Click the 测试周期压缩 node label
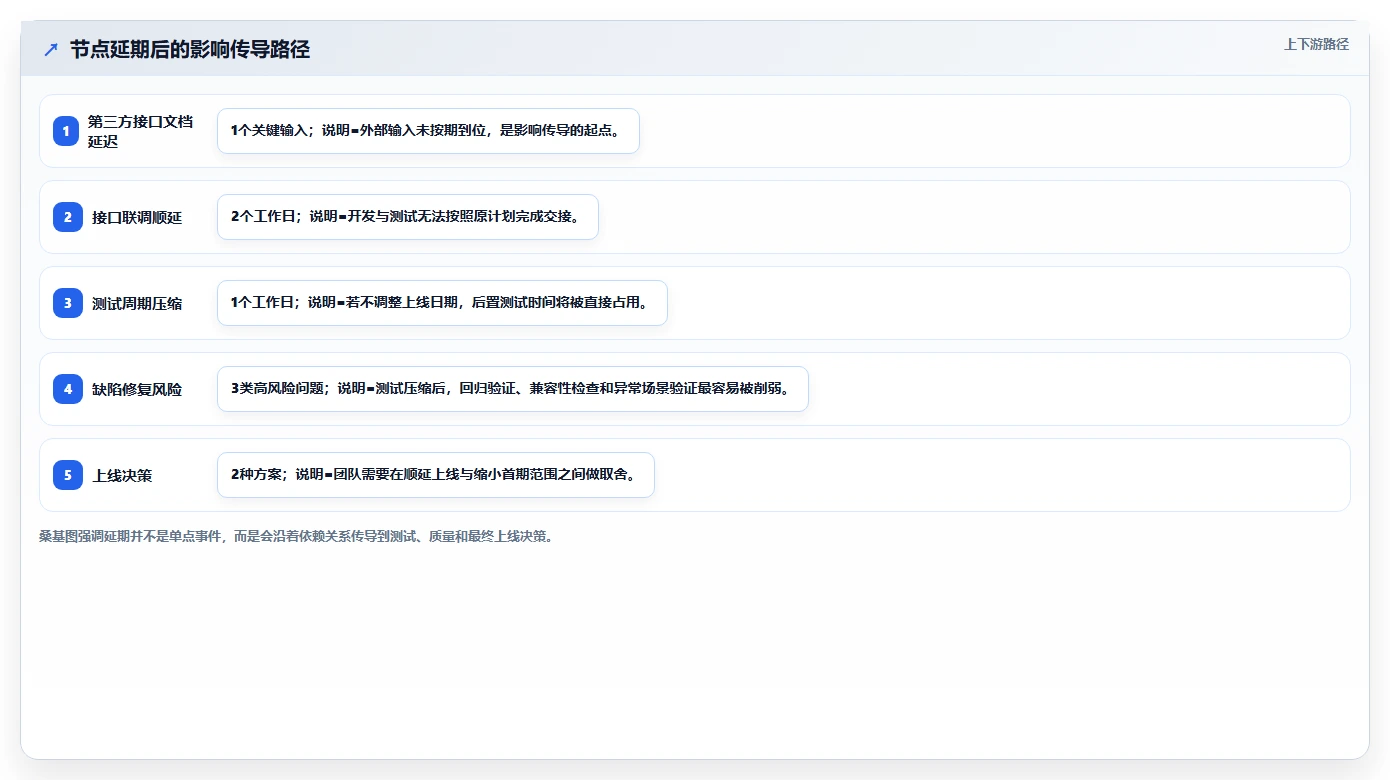 pyautogui.click(x=137, y=303)
